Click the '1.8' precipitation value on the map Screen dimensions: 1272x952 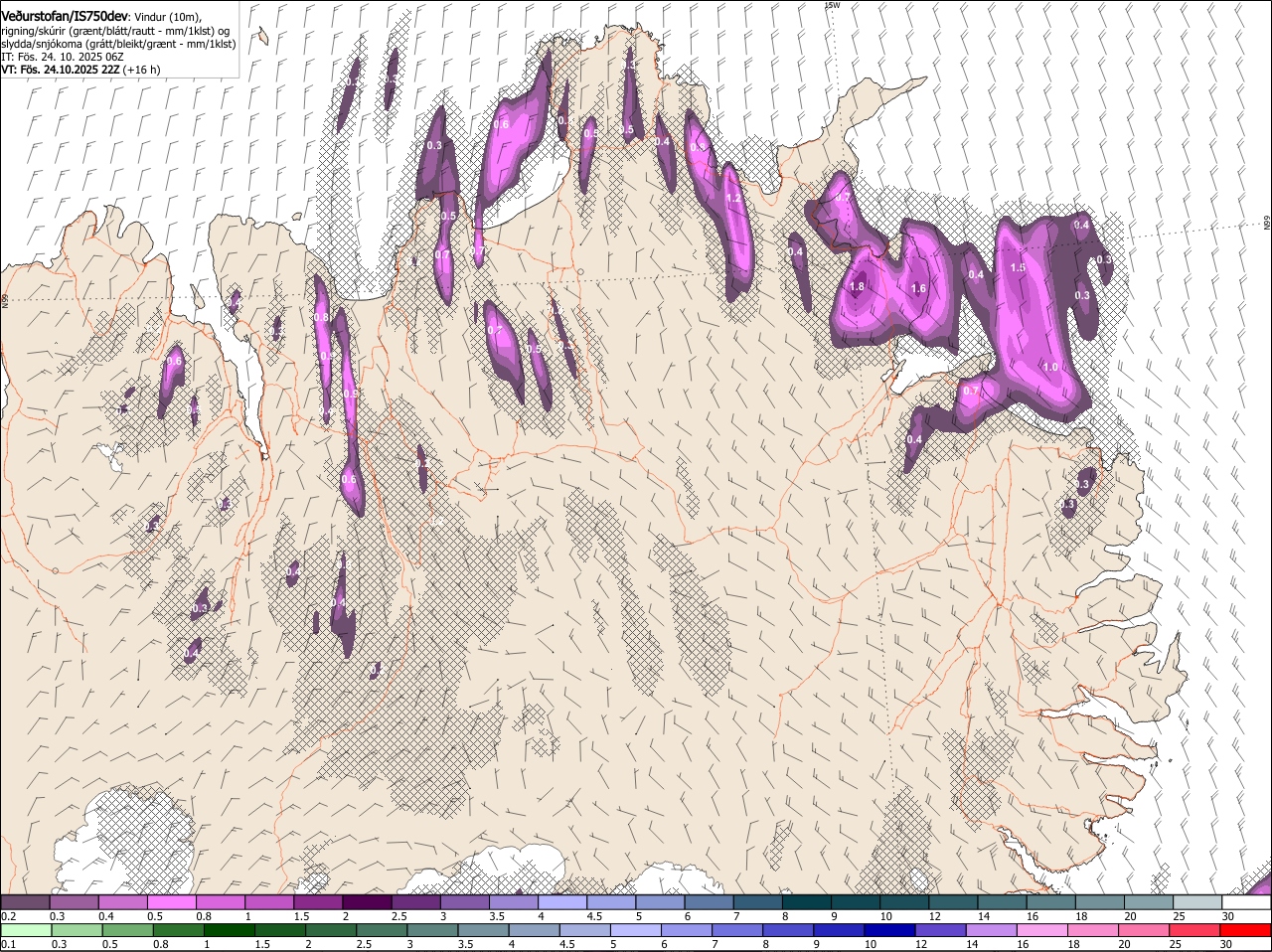858,286
